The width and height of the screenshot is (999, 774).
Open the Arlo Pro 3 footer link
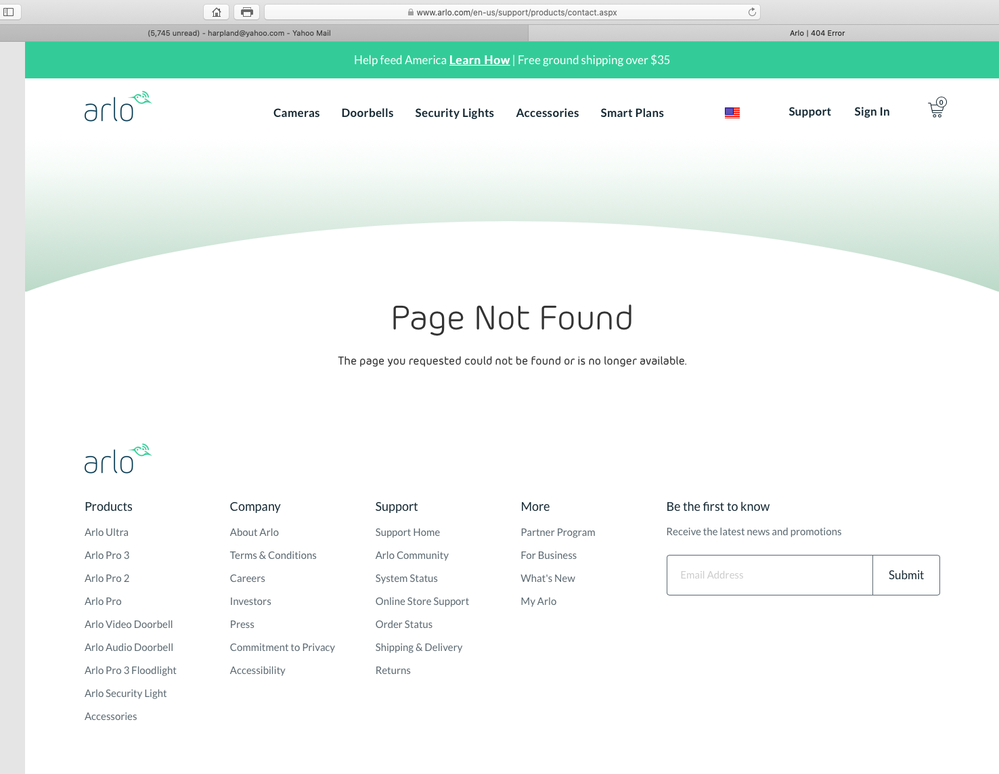107,555
